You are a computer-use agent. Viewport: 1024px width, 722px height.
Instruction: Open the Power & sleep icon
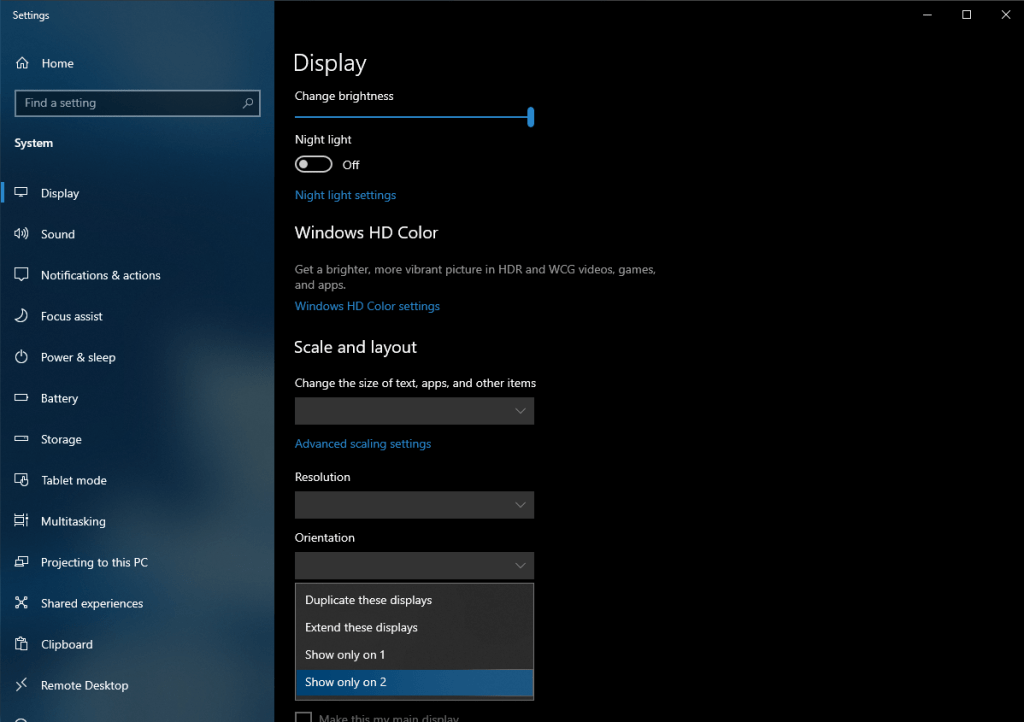pyautogui.click(x=21, y=357)
